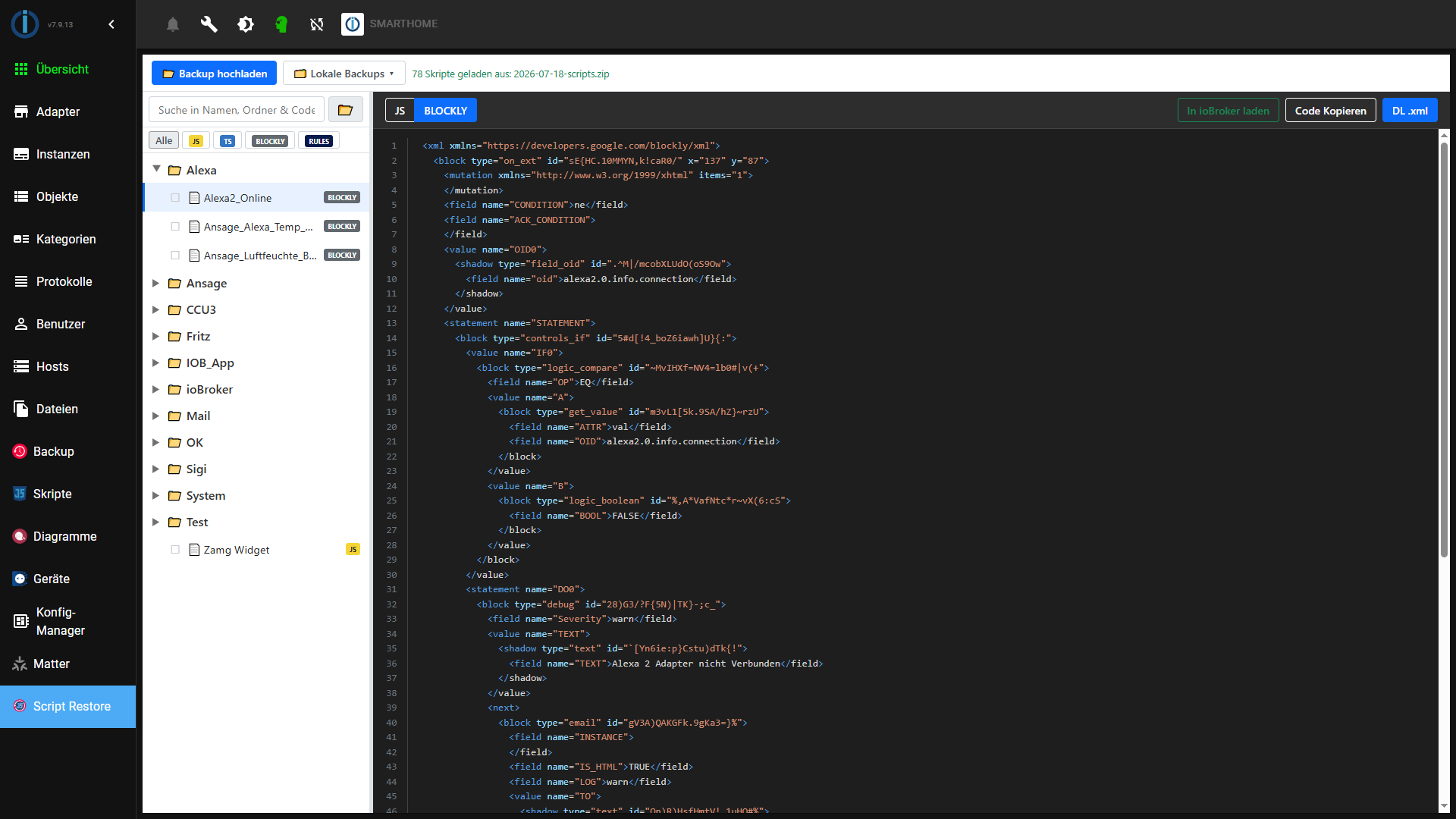The image size is (1456, 819).
Task: Click the vertical scrollbar of the code view
Action: tap(1444, 349)
